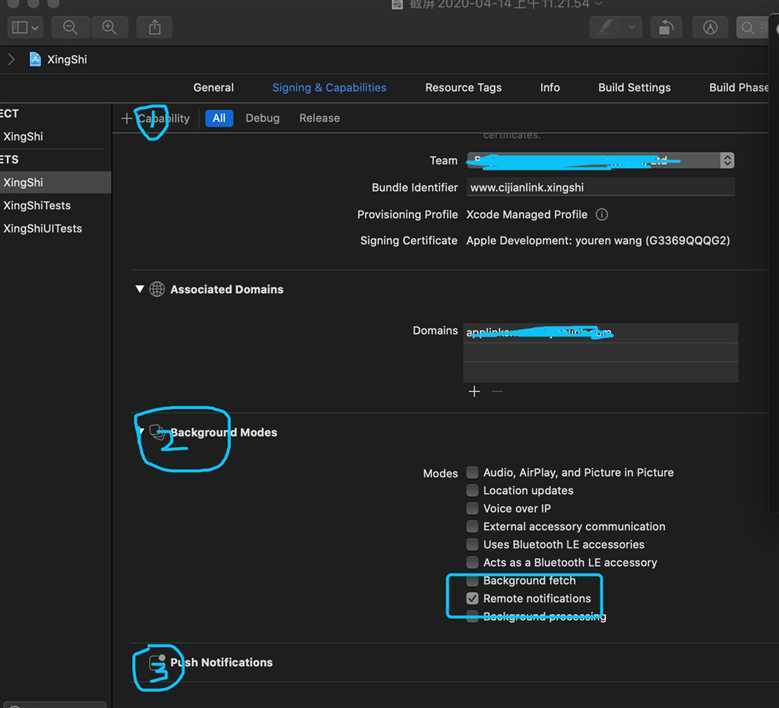779x708 pixels.
Task: Open the Resource Tags tab
Action: point(463,87)
